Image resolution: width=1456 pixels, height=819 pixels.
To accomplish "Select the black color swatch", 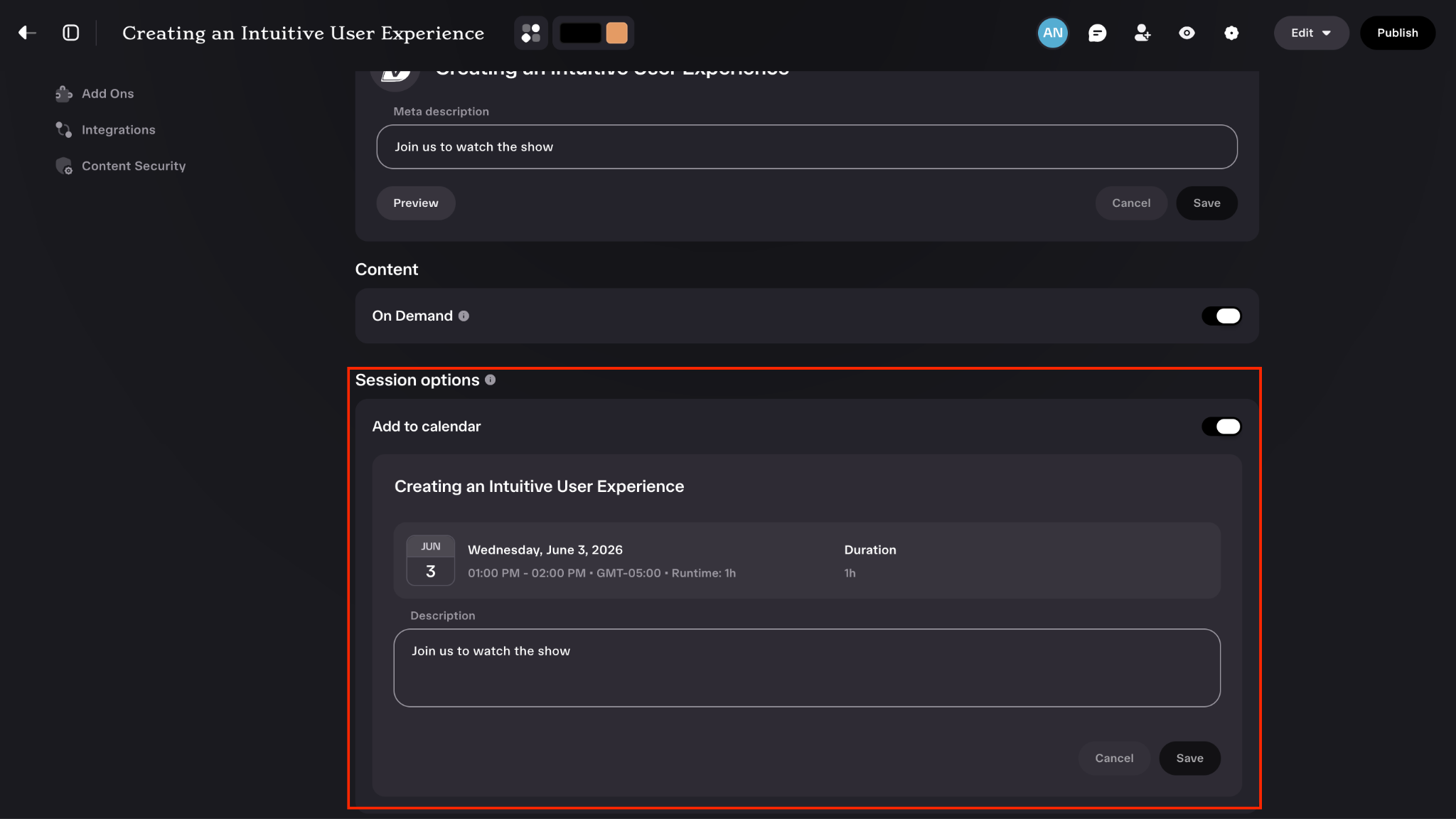I will click(580, 33).
